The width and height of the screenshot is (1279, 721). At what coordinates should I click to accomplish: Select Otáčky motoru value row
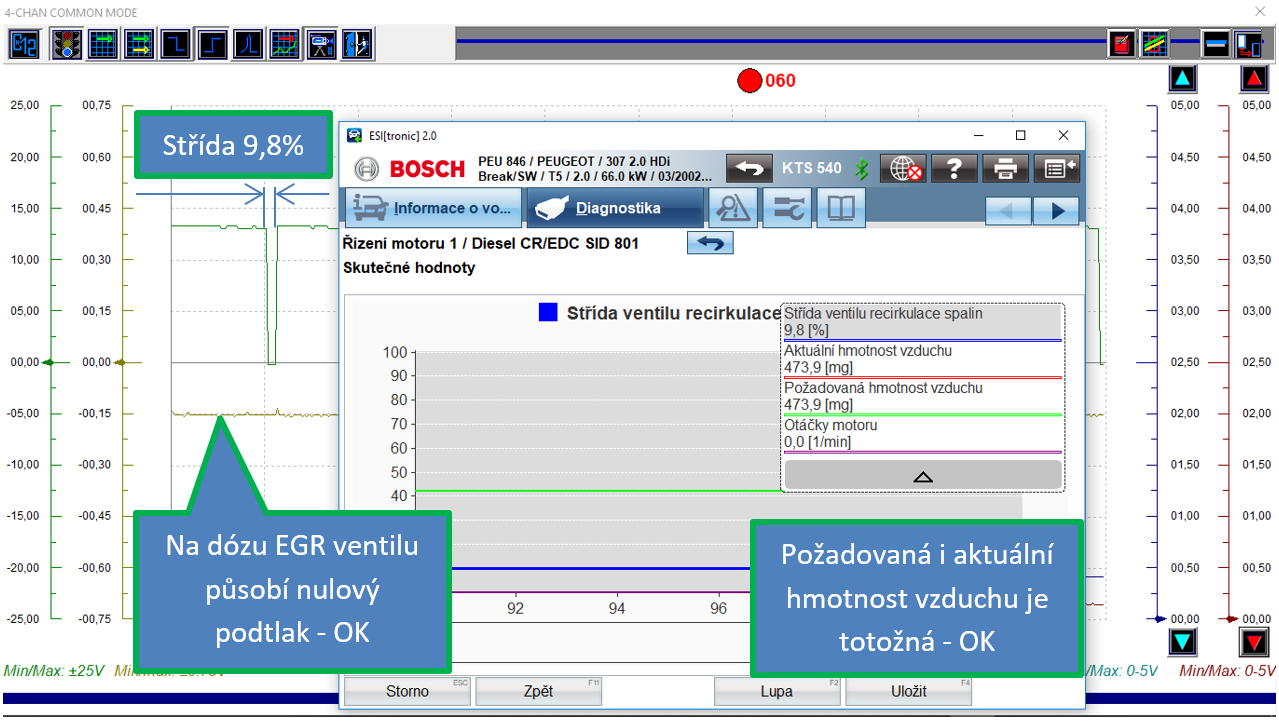(x=922, y=434)
